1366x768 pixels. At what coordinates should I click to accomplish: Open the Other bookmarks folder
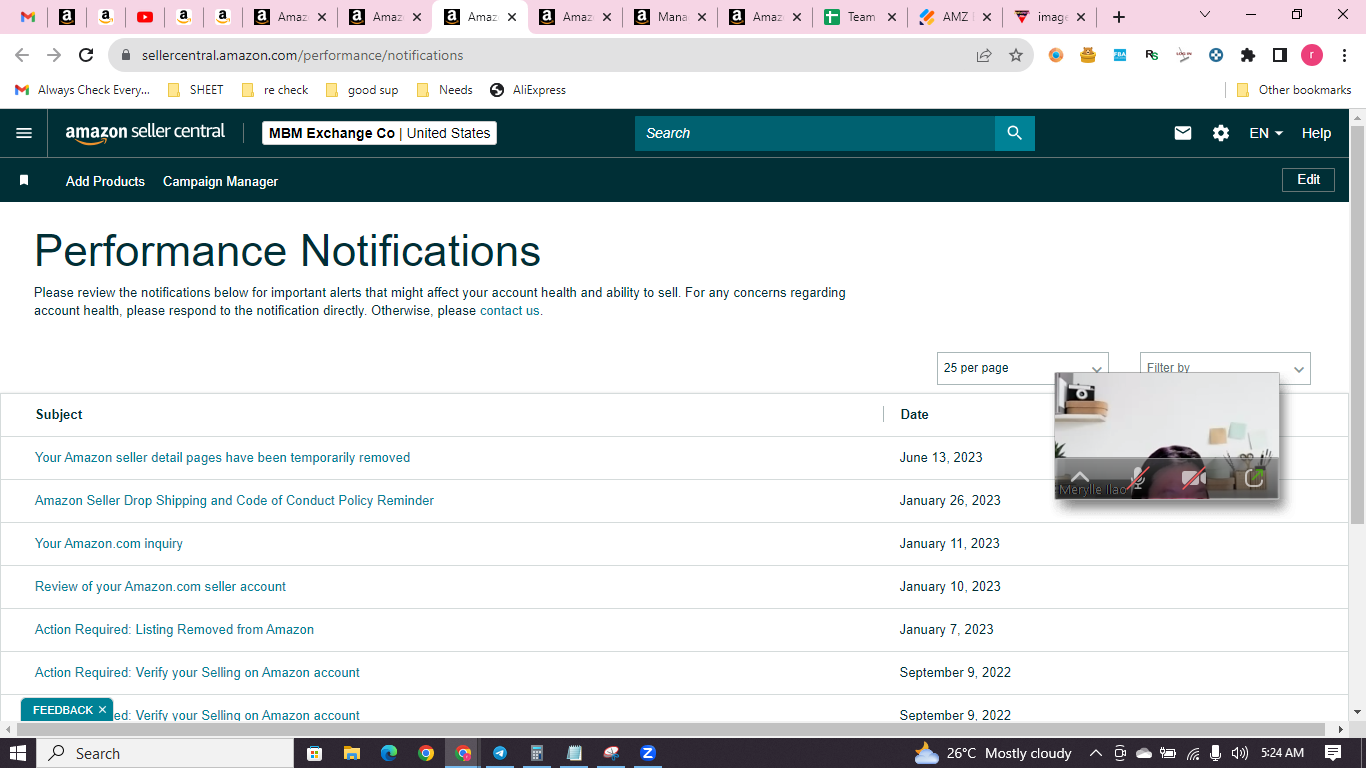[1294, 90]
